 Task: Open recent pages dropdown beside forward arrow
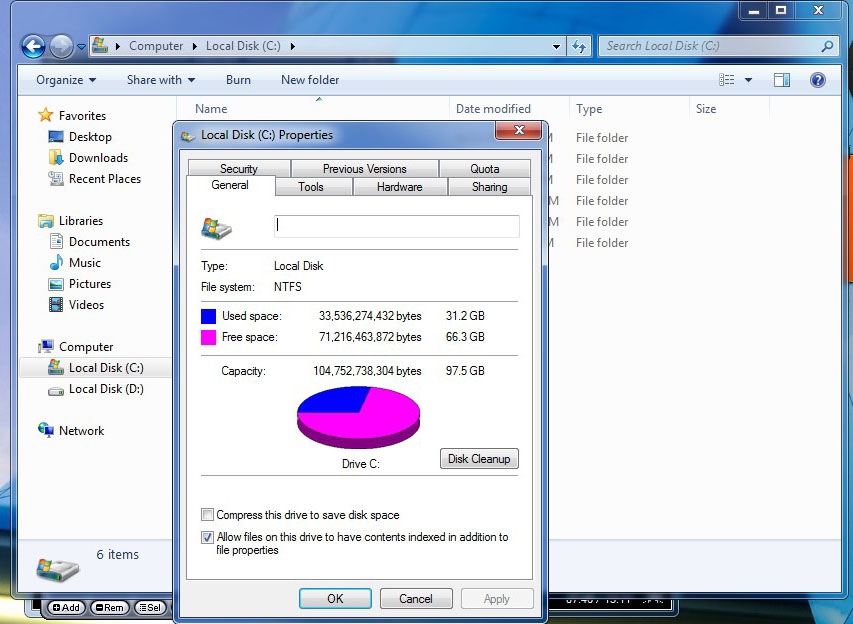(81, 47)
